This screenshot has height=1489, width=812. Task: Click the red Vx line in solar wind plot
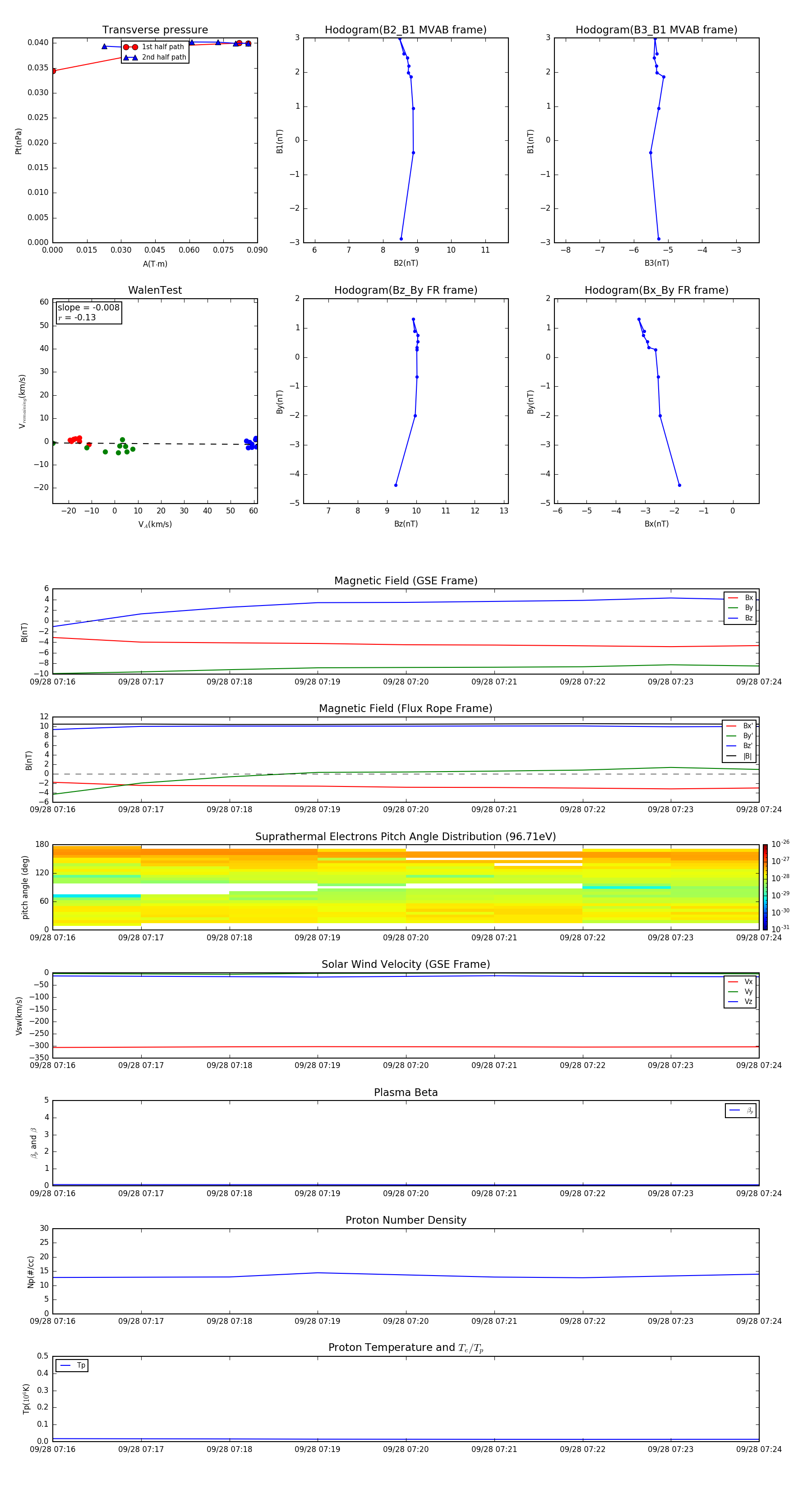[x=406, y=1047]
